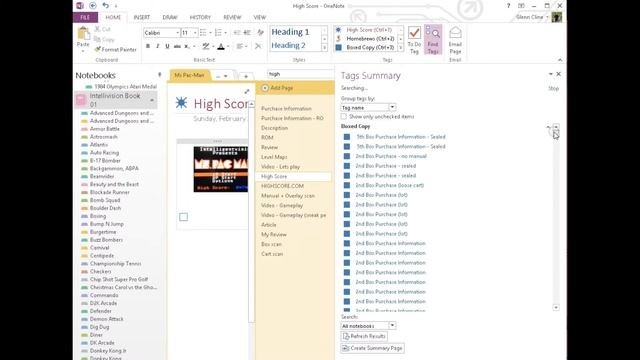The height and width of the screenshot is (360, 640).
Task: Click Create Summary Page button
Action: click(373, 348)
